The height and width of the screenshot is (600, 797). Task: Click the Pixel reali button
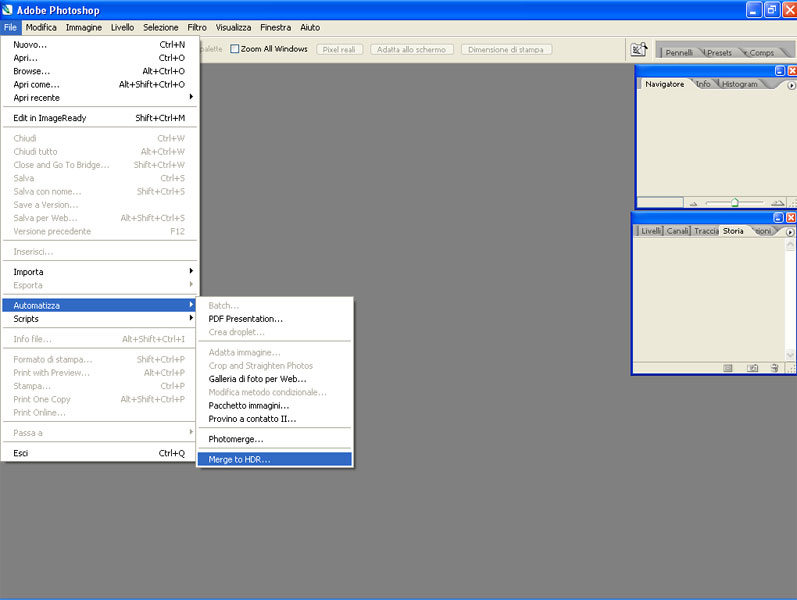click(339, 49)
